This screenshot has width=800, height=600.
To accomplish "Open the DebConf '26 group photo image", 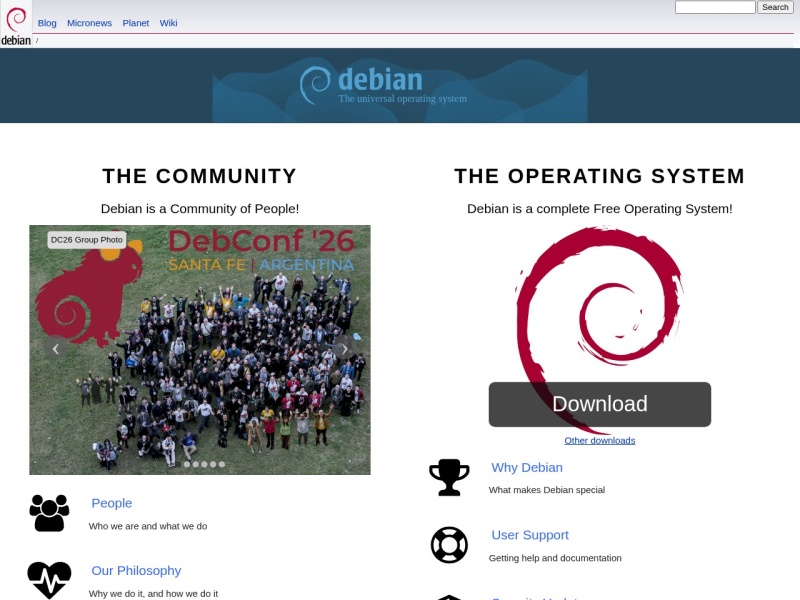I will 200,350.
